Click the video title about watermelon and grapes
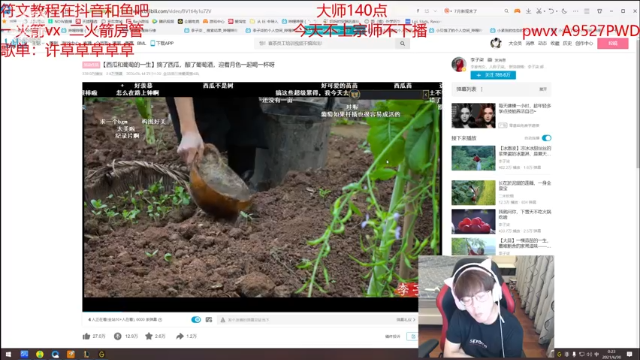640x360 pixels. pyautogui.click(x=188, y=64)
